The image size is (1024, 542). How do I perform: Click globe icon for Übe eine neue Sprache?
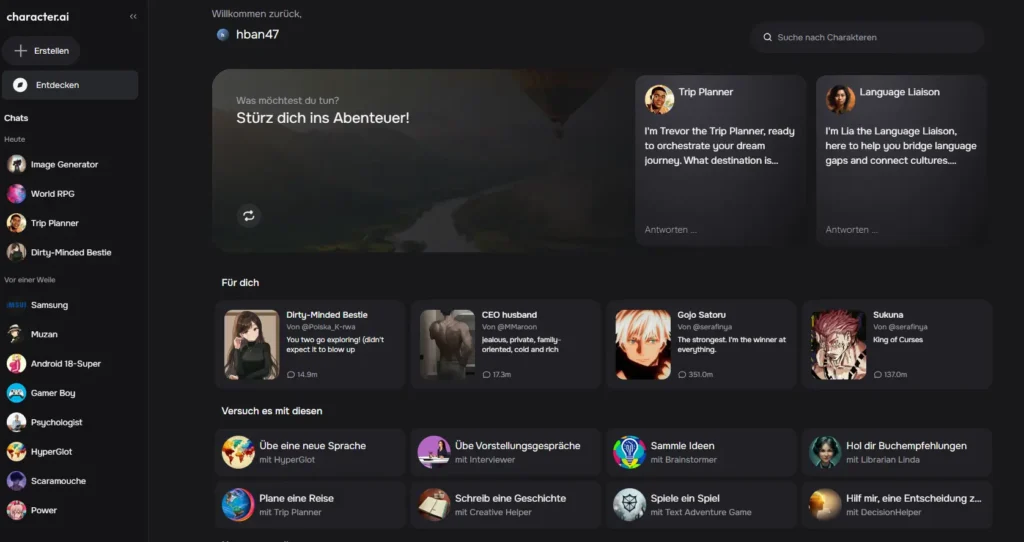coord(238,452)
